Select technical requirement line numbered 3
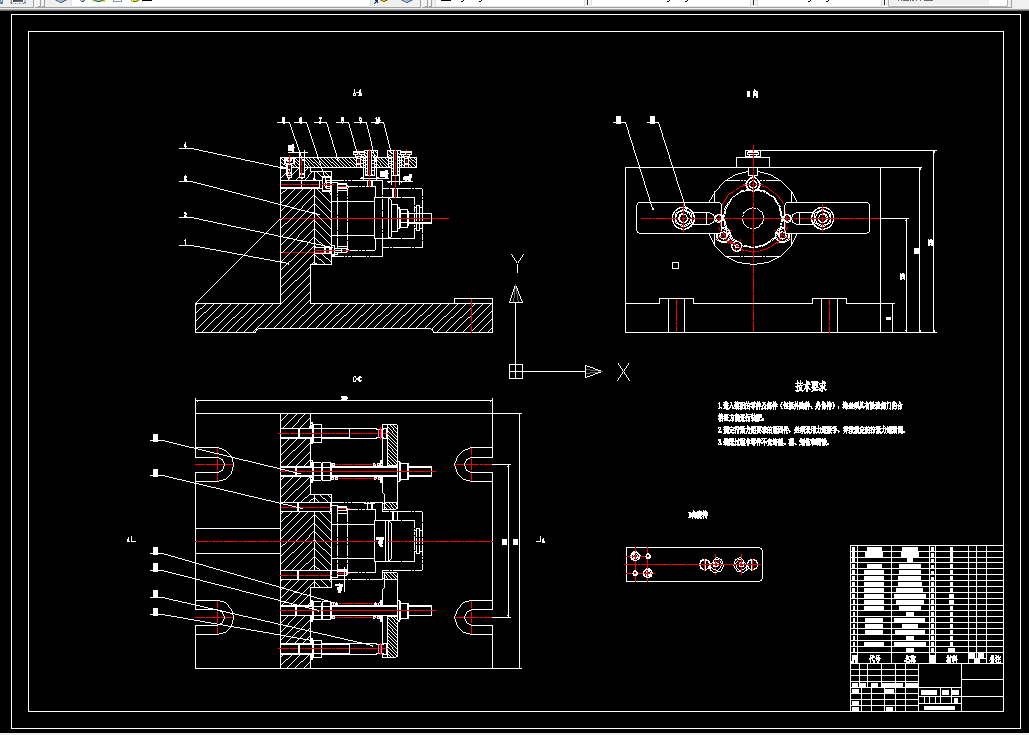 tap(773, 442)
